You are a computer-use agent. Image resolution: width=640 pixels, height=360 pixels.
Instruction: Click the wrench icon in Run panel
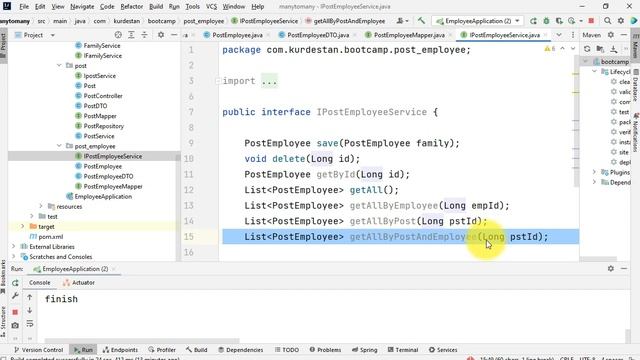(x=15, y=296)
